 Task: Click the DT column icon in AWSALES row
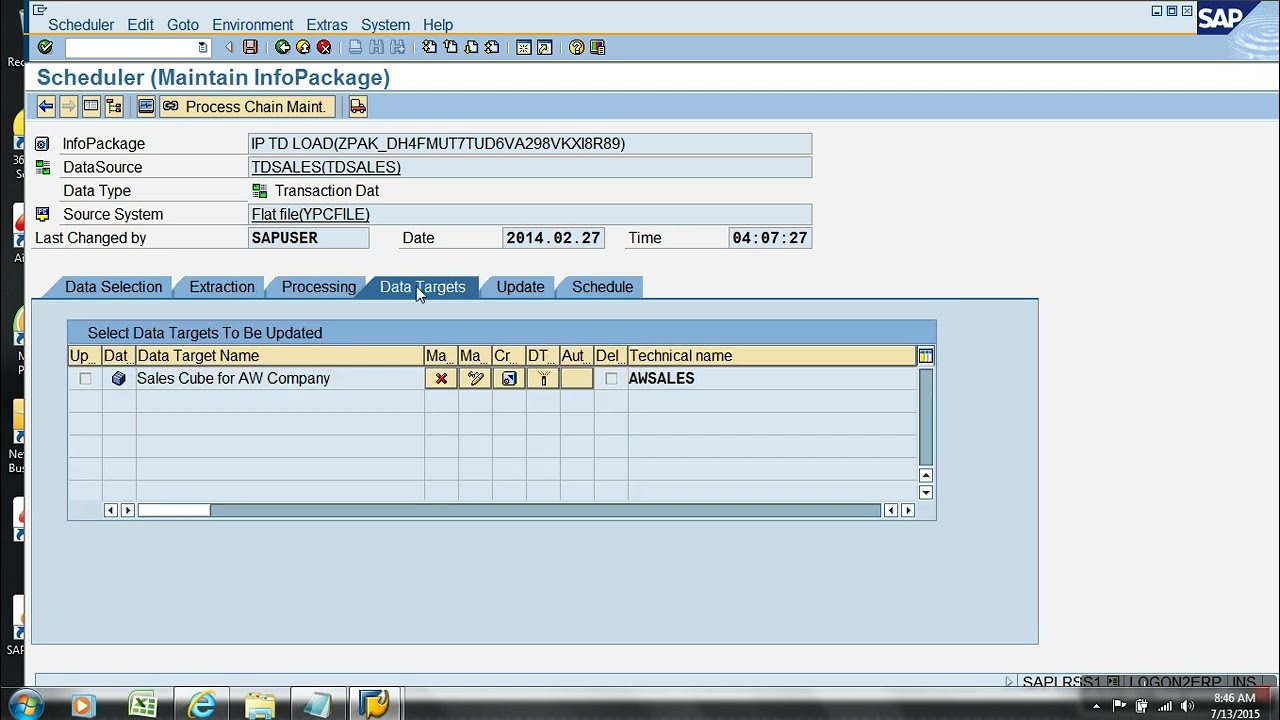[x=543, y=378]
